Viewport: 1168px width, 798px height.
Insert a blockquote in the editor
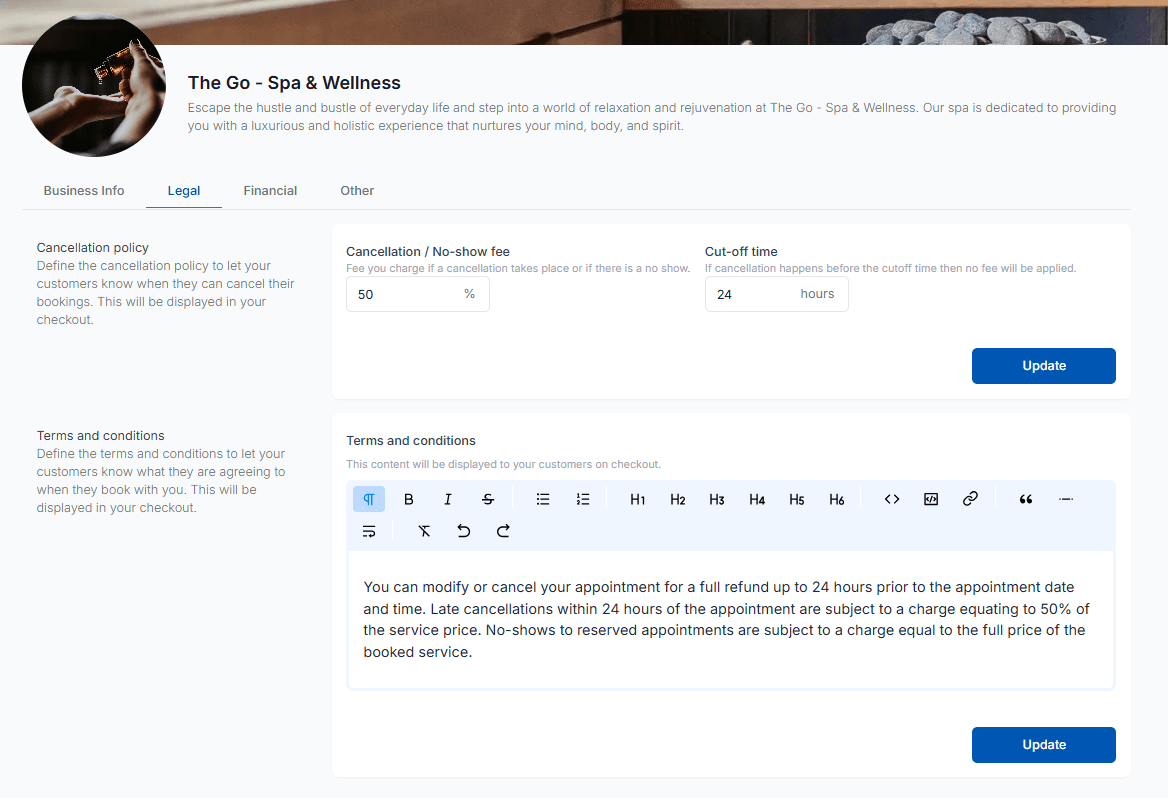coord(1025,498)
